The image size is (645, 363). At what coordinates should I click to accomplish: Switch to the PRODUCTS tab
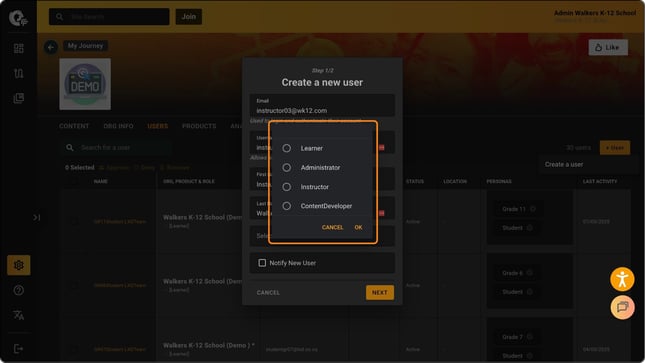pos(199,126)
